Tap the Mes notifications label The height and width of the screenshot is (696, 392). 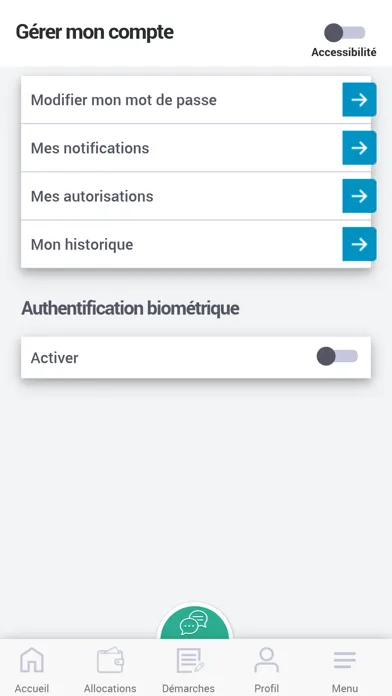point(90,148)
